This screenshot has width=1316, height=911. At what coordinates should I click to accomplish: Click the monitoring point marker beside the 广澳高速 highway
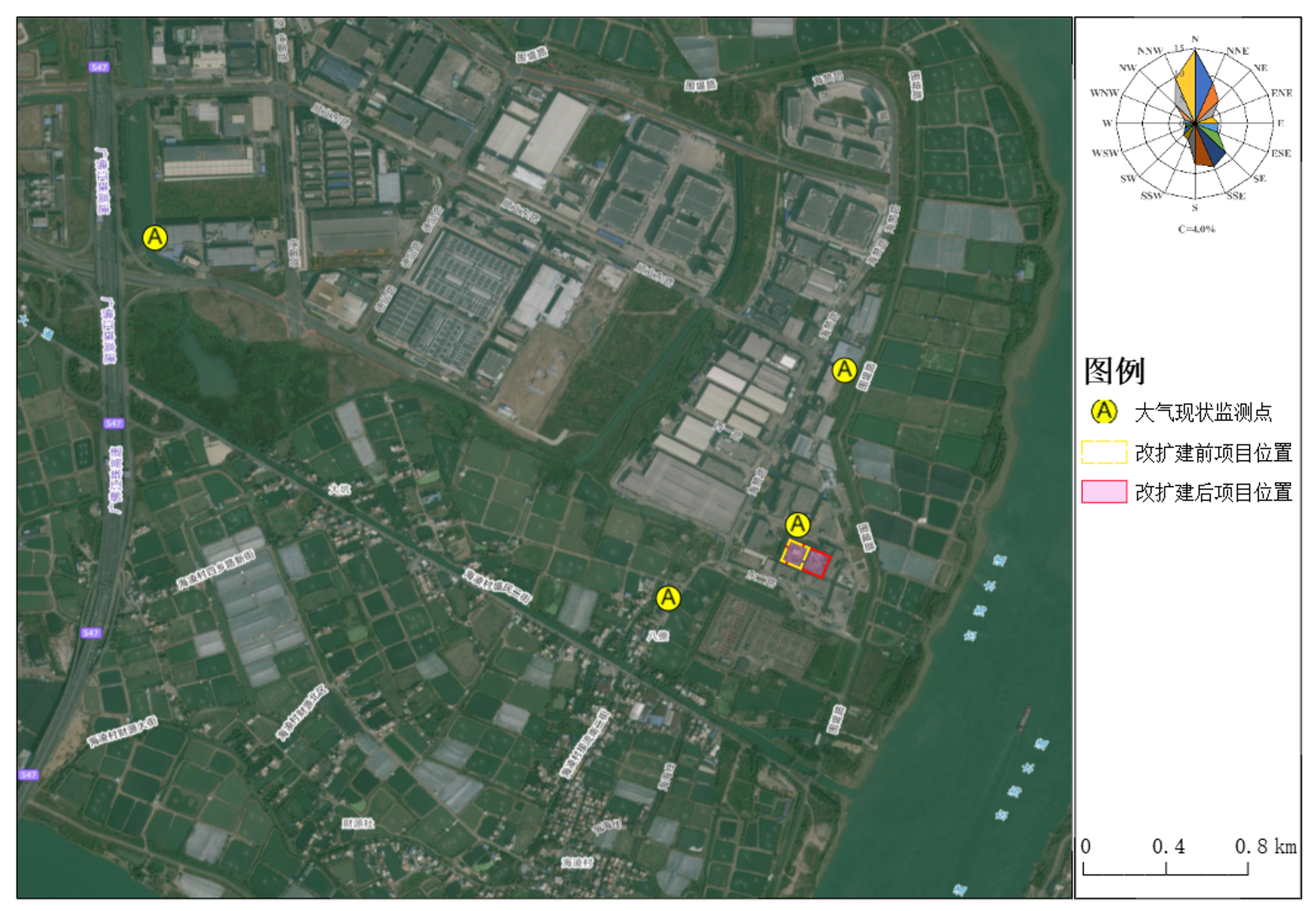155,238
